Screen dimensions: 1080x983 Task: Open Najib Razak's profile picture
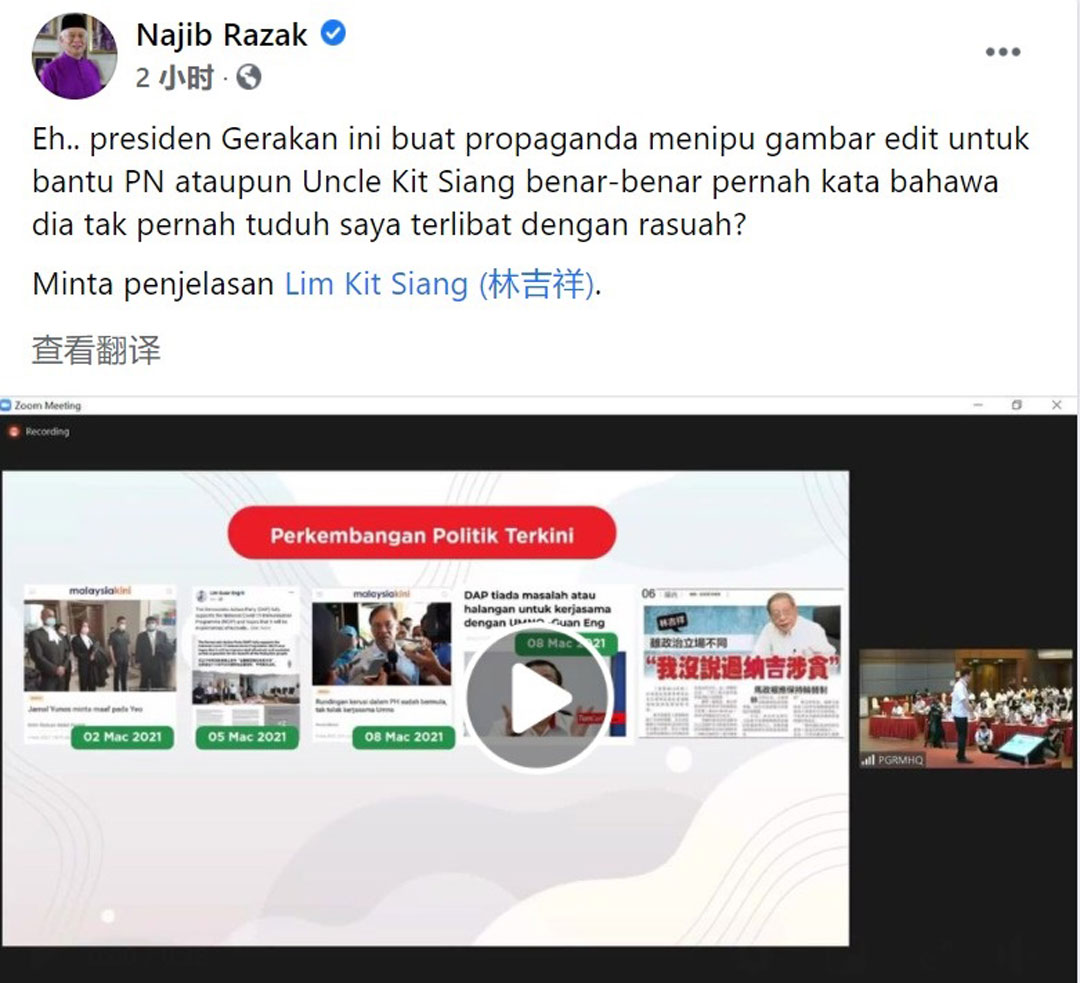[x=74, y=56]
